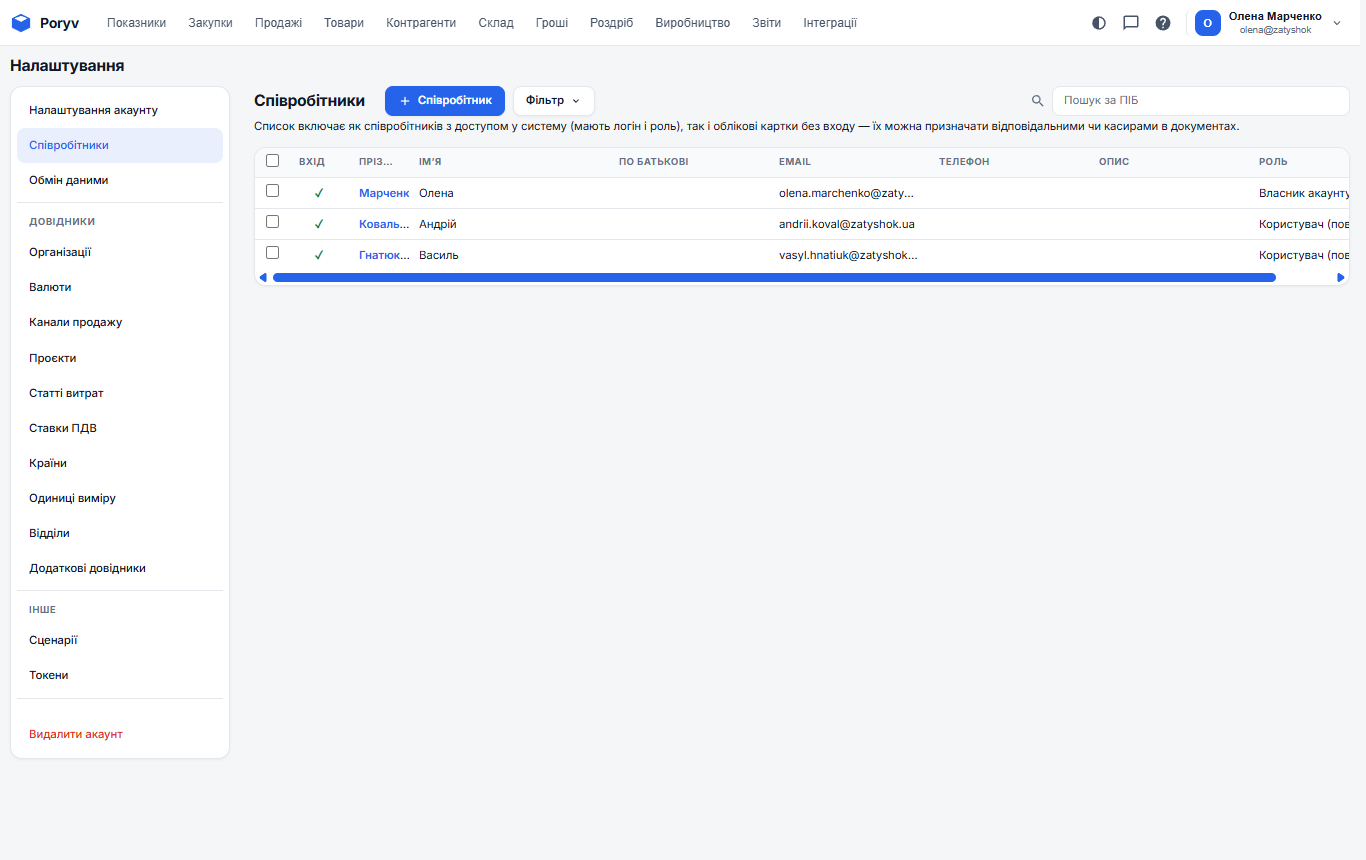Viewport: 1366px width, 860px height.
Task: Toggle the dark/light theme contrast icon
Action: 1099,22
